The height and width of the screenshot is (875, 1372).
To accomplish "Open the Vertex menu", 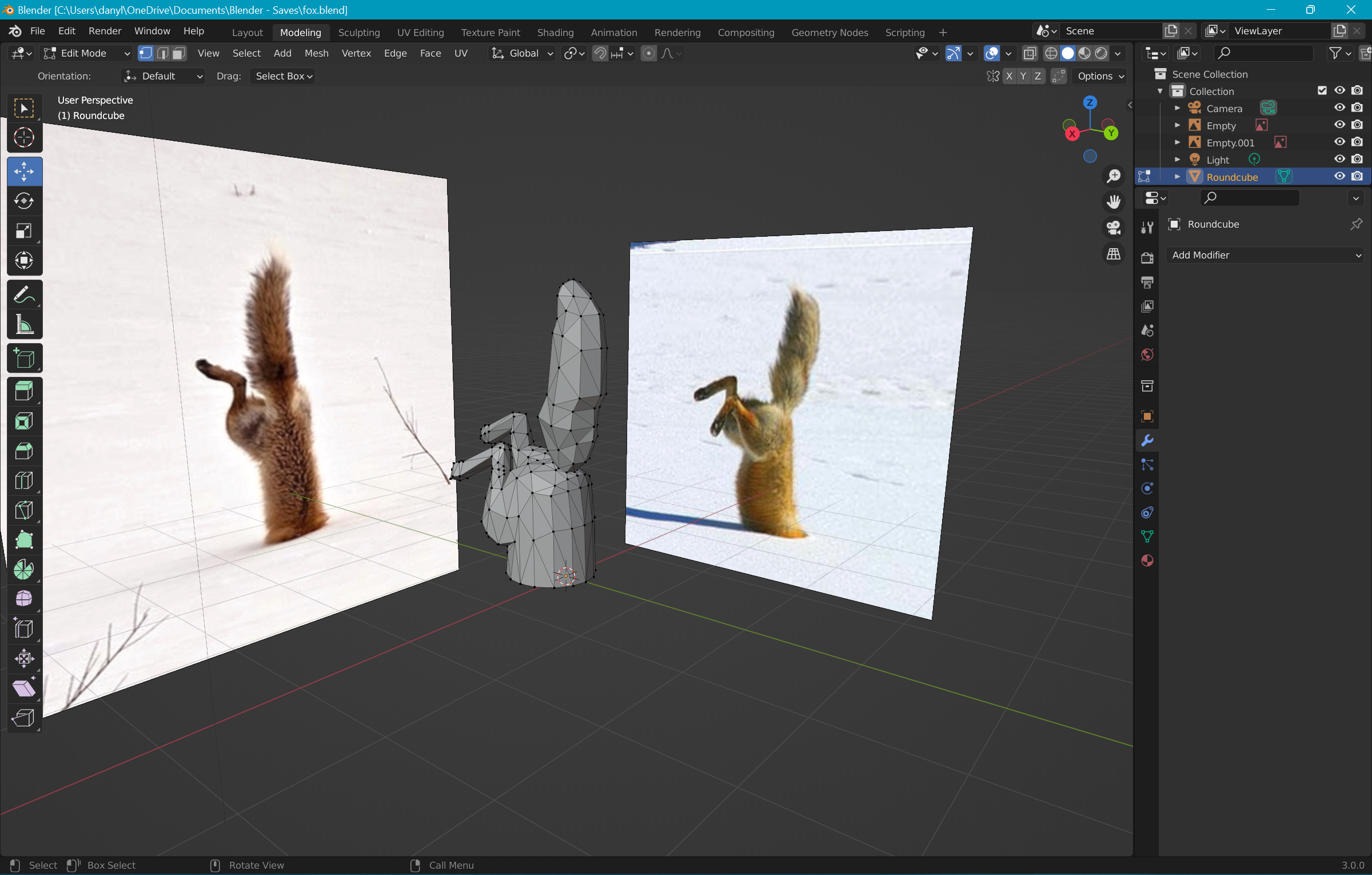I will tap(356, 53).
